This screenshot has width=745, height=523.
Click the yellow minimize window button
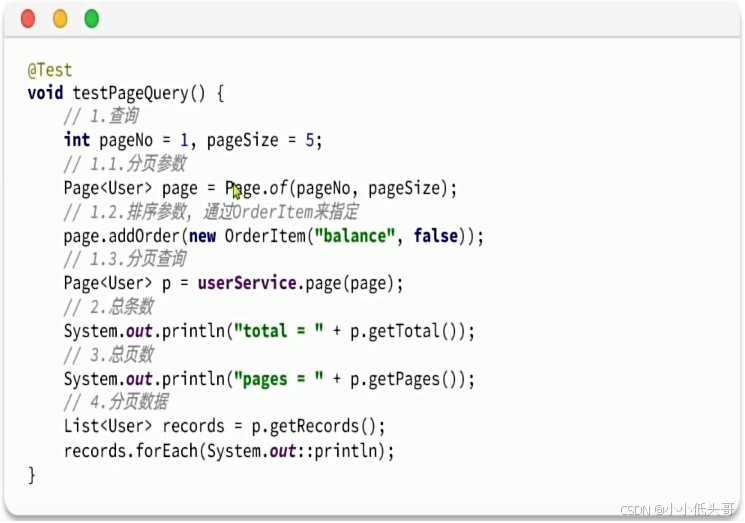60,19
